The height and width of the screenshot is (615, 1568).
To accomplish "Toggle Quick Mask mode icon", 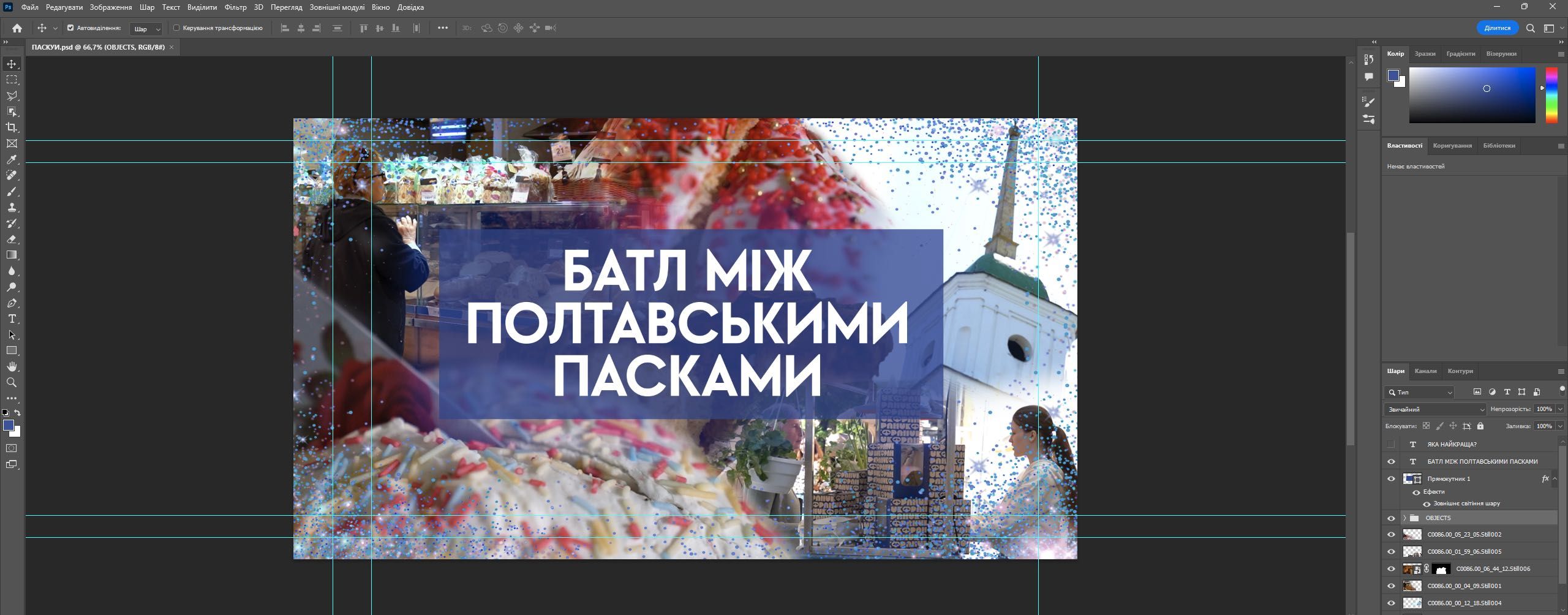I will [x=12, y=448].
